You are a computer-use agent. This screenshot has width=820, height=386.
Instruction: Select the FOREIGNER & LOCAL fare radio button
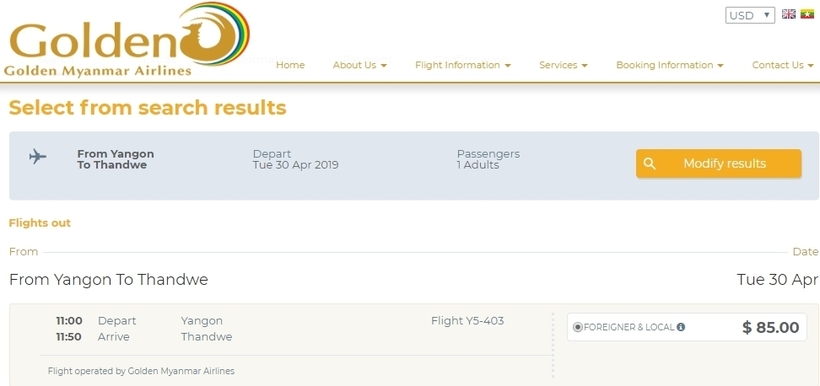(x=577, y=327)
